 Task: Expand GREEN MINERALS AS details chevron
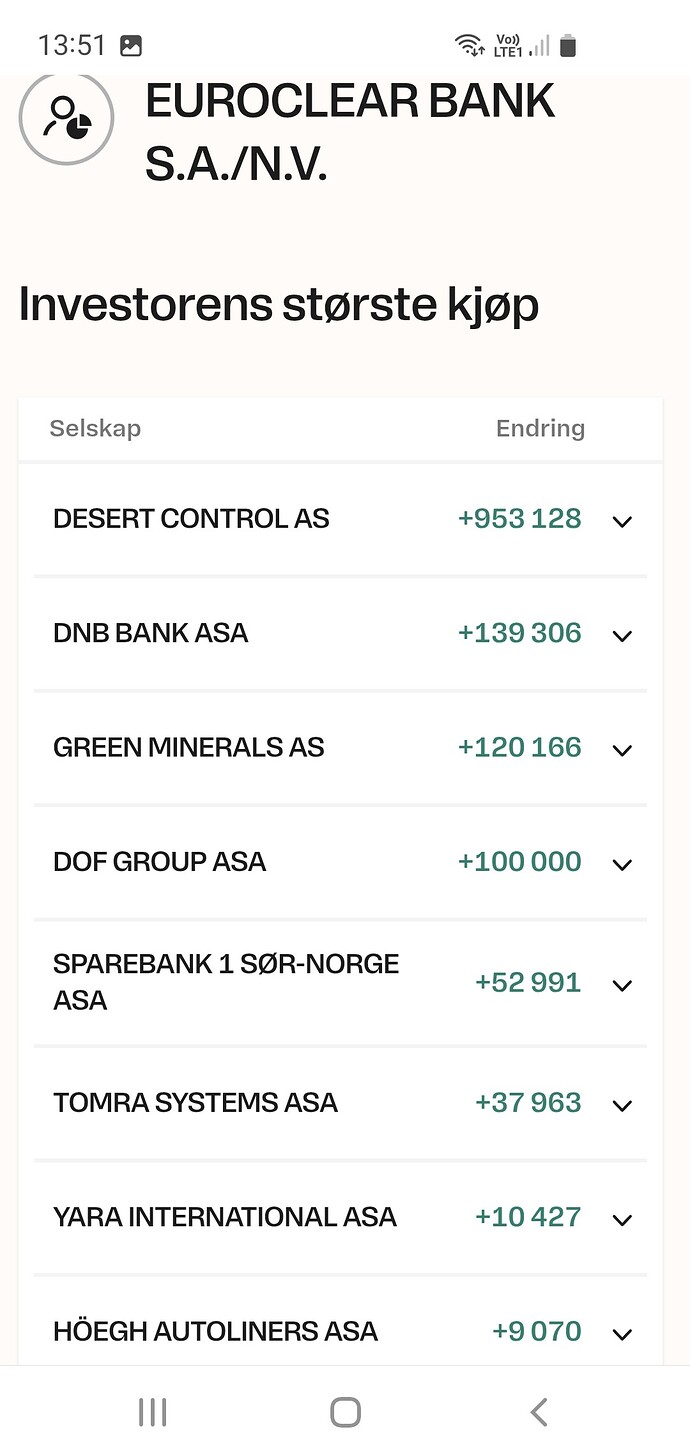tap(622, 749)
